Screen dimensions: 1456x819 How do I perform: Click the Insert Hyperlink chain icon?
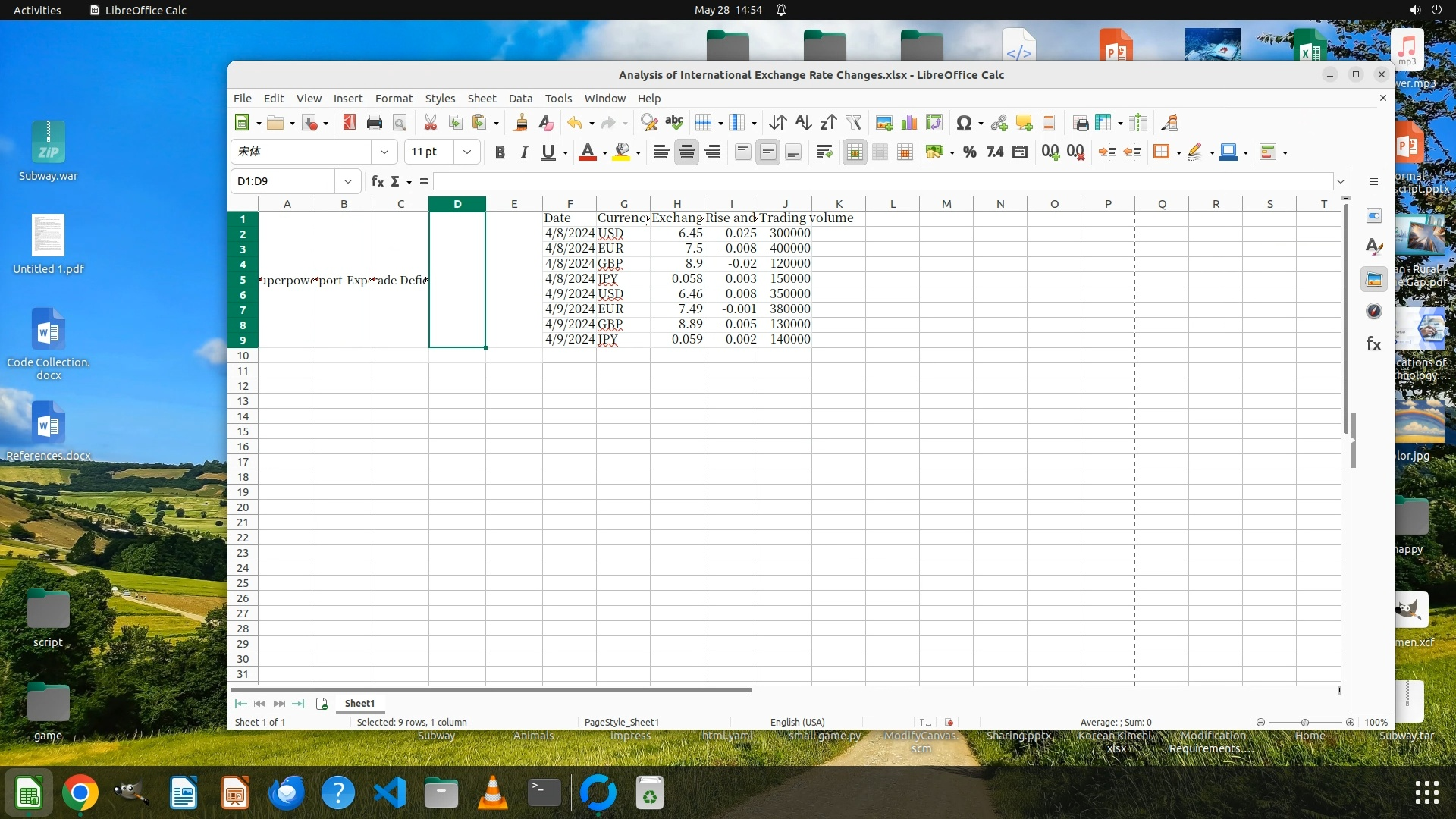(x=999, y=123)
